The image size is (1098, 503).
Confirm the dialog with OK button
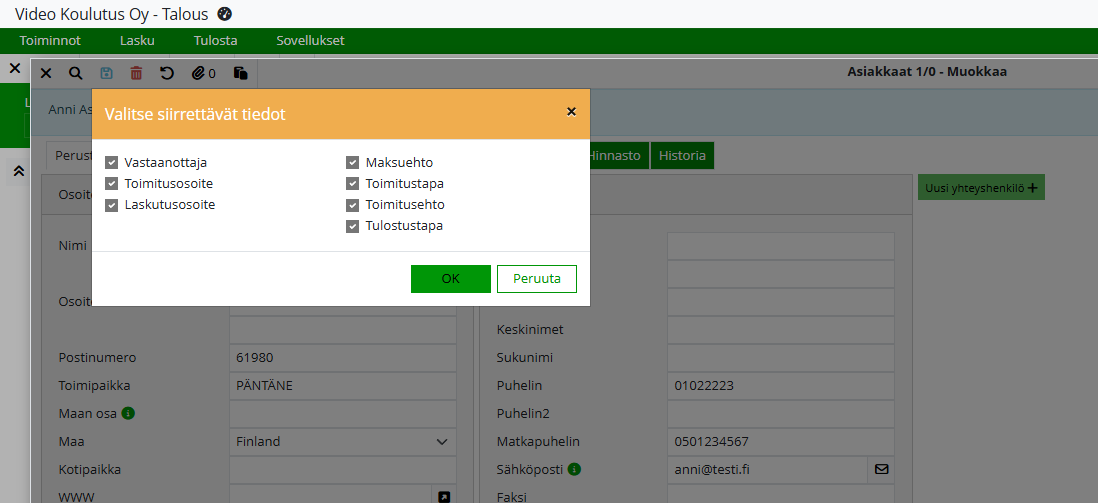pyautogui.click(x=450, y=279)
